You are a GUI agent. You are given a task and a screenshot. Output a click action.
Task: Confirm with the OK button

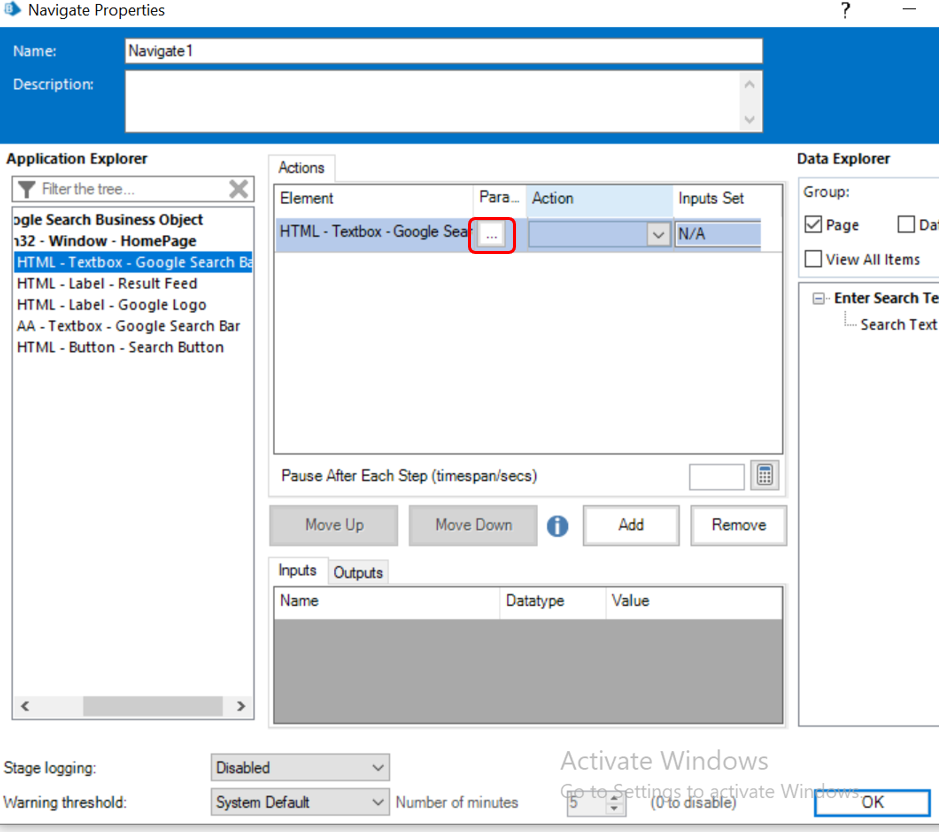872,803
